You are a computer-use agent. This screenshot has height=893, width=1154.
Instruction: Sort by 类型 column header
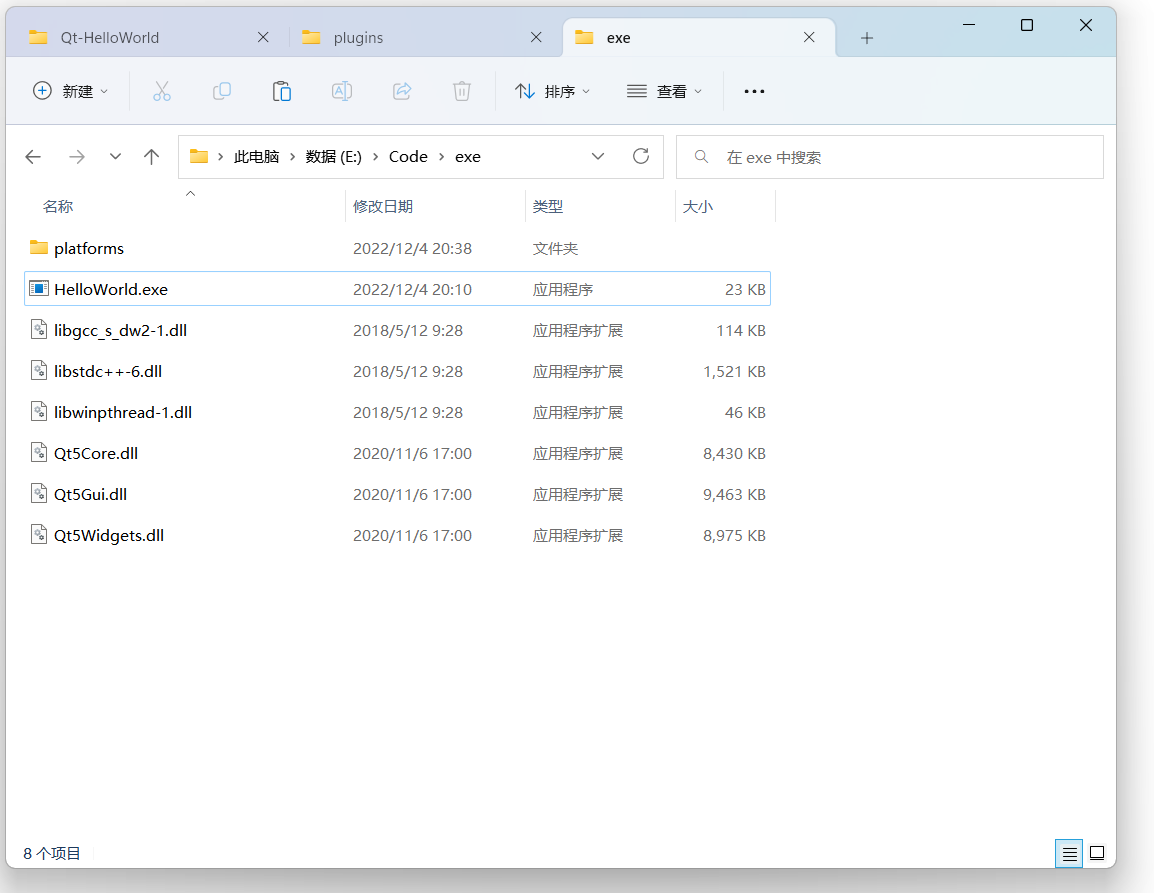pos(548,207)
